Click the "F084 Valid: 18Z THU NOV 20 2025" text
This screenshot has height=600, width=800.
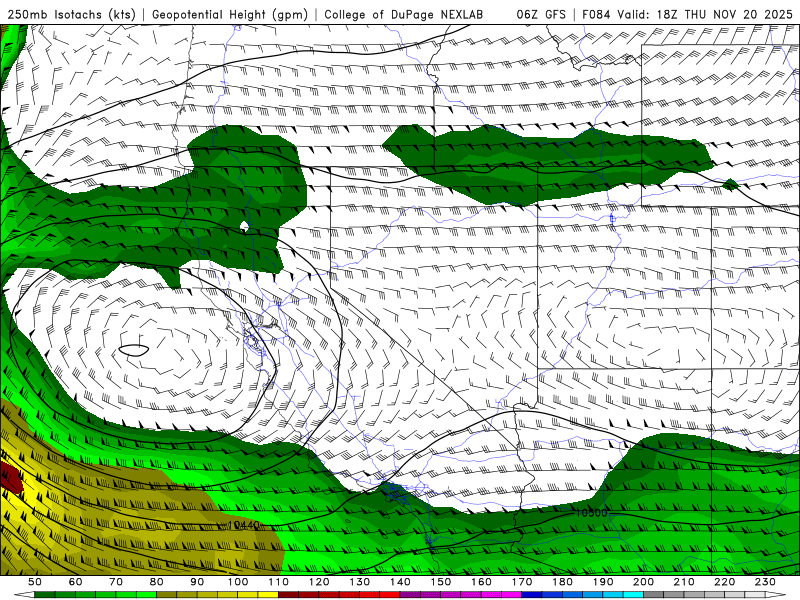coord(688,14)
